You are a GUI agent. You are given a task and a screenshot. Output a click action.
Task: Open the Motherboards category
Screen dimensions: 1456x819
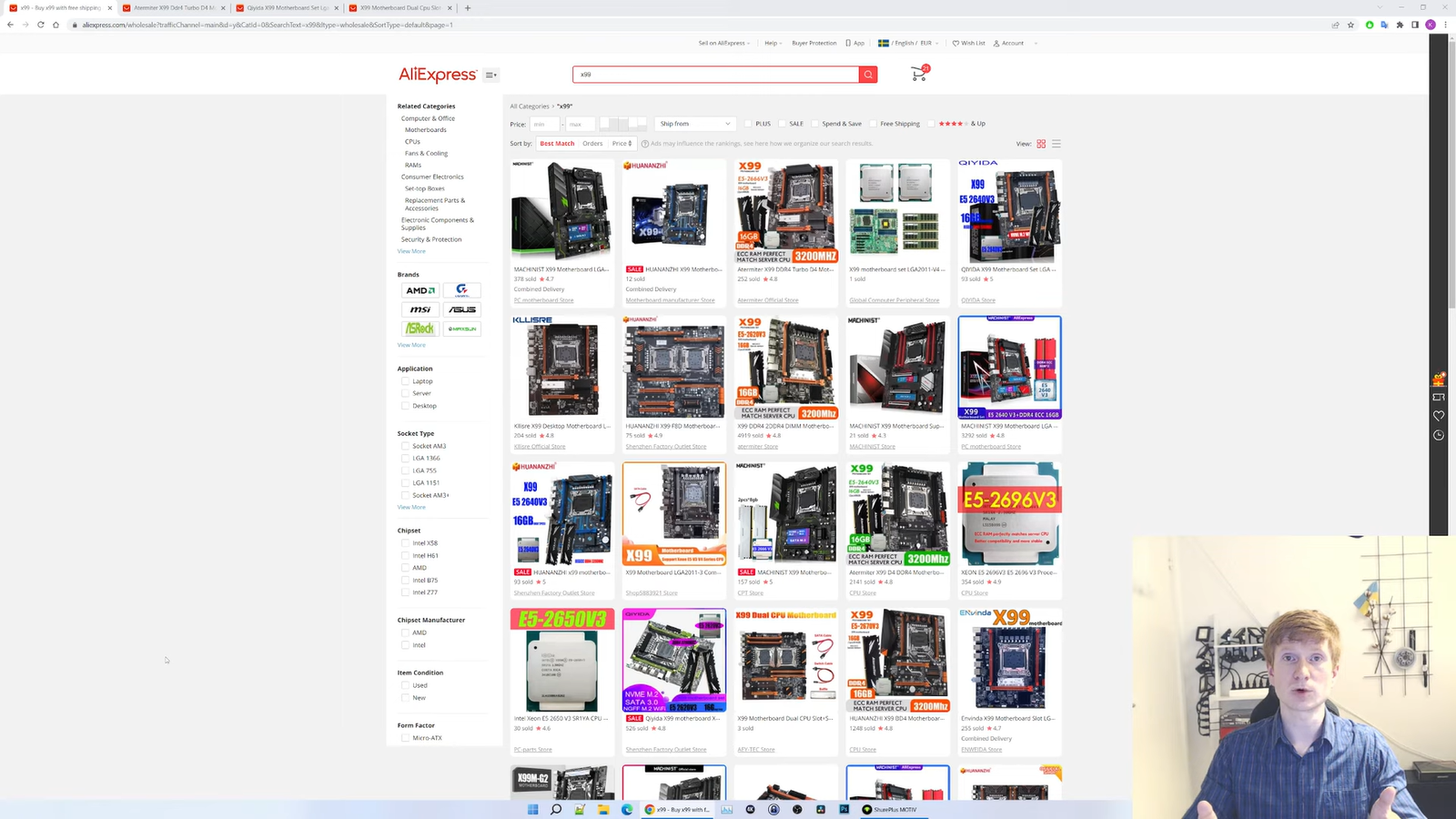[426, 130]
